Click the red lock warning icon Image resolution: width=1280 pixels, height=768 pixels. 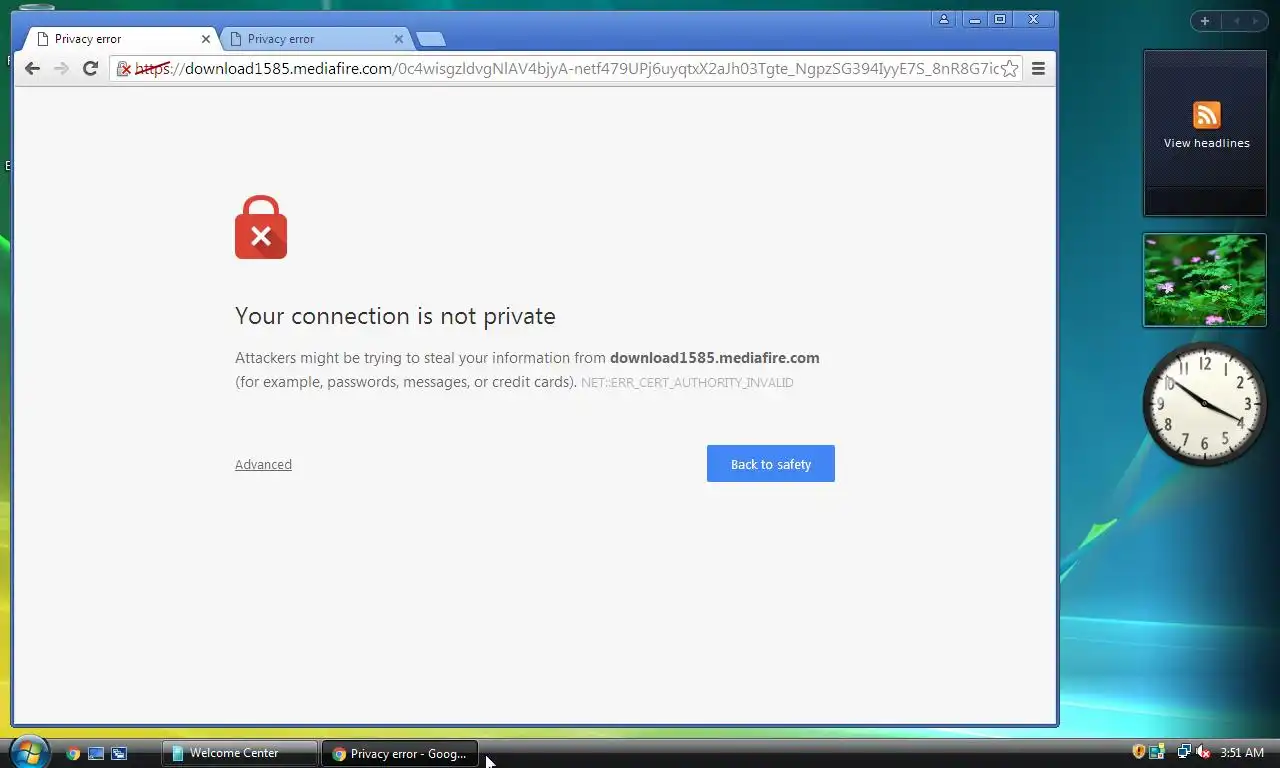point(261,227)
